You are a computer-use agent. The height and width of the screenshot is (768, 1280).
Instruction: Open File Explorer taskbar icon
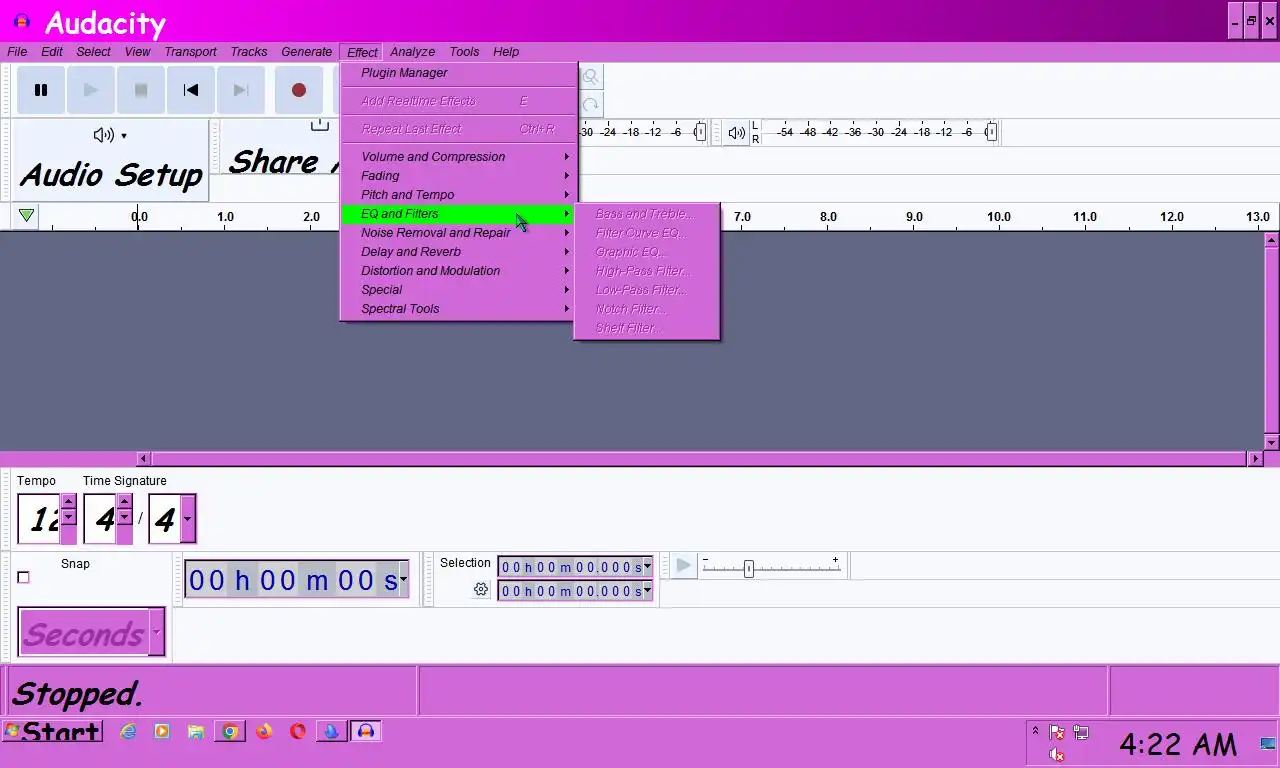(196, 731)
